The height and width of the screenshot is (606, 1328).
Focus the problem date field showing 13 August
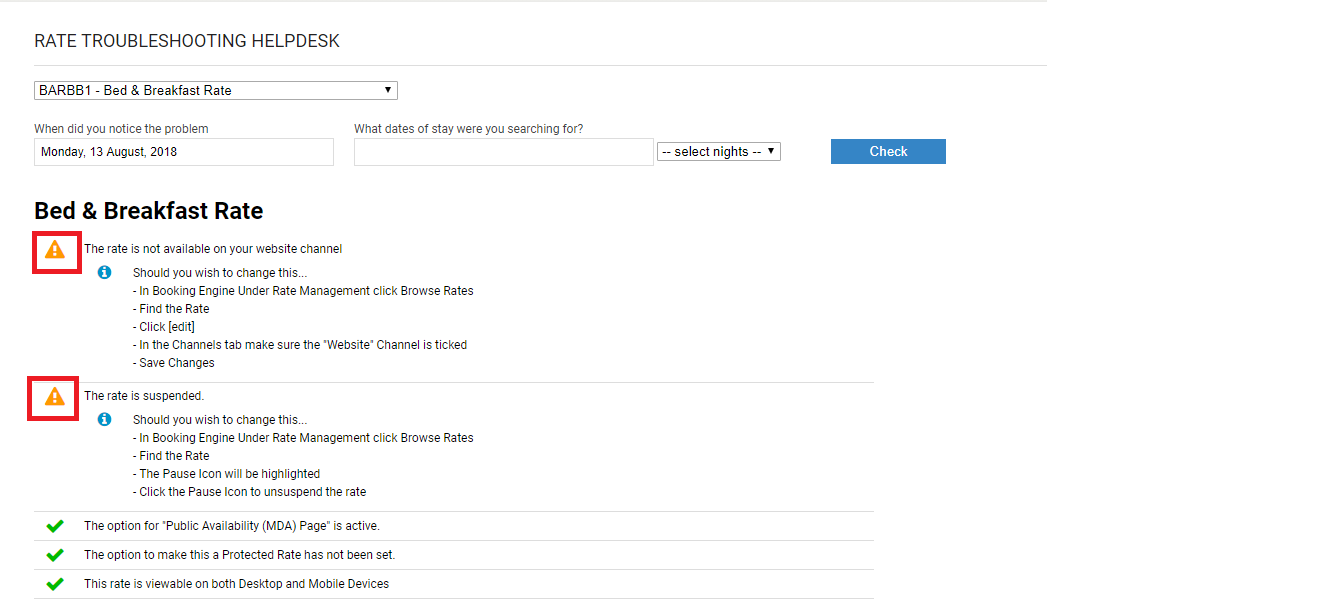click(x=184, y=152)
